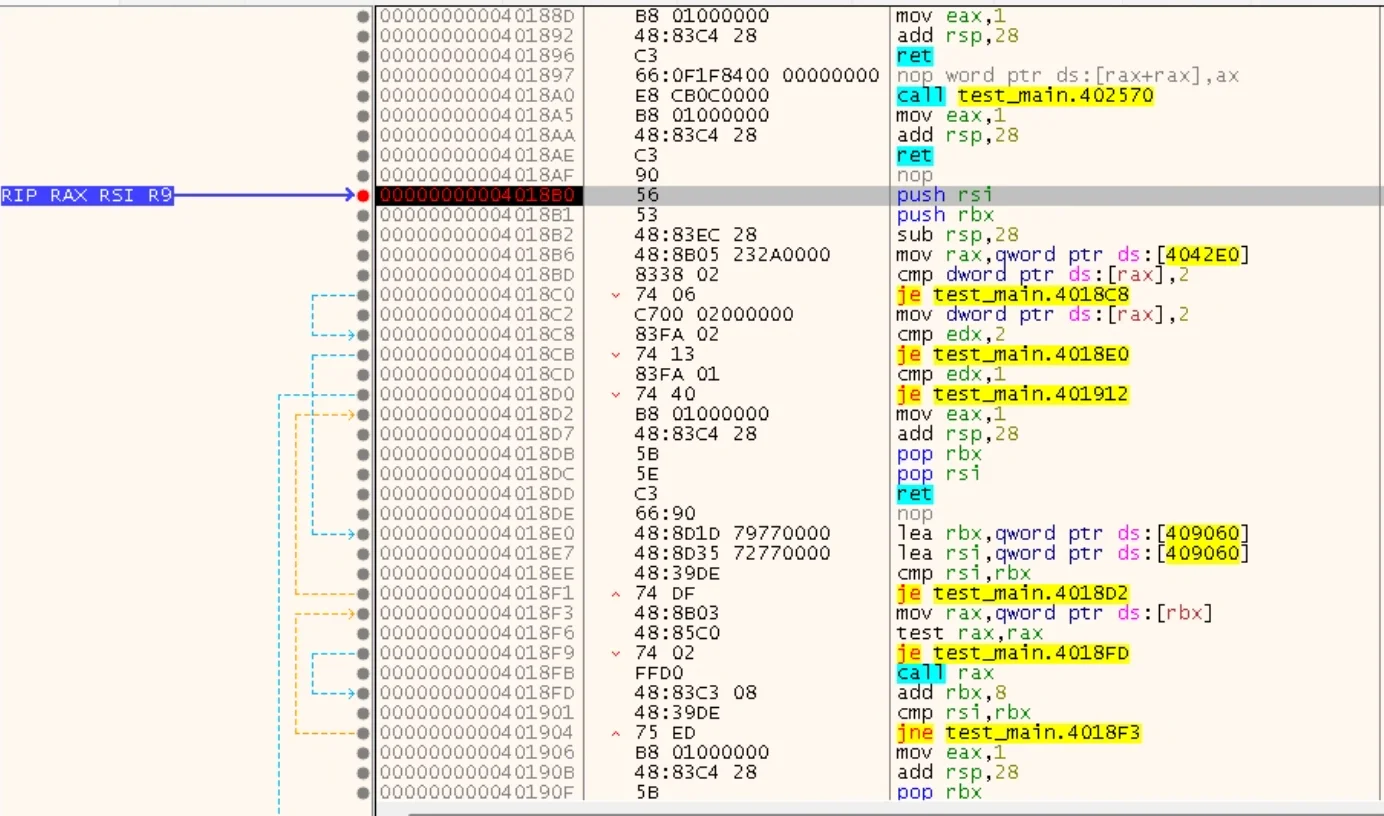This screenshot has height=816, width=1384.
Task: Set breakpoint dot beside address 00000000004018FB
Action: point(363,673)
